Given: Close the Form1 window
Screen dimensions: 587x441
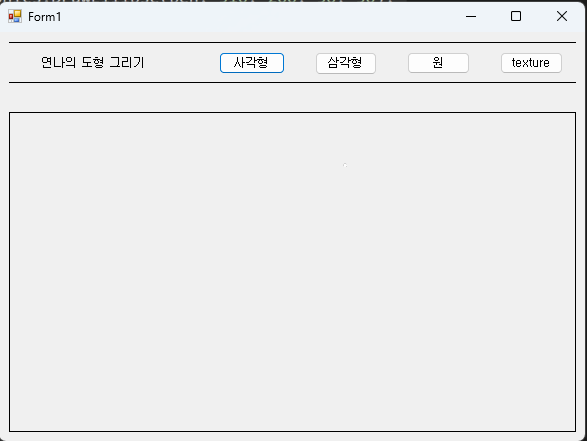Looking at the screenshot, I should [562, 16].
